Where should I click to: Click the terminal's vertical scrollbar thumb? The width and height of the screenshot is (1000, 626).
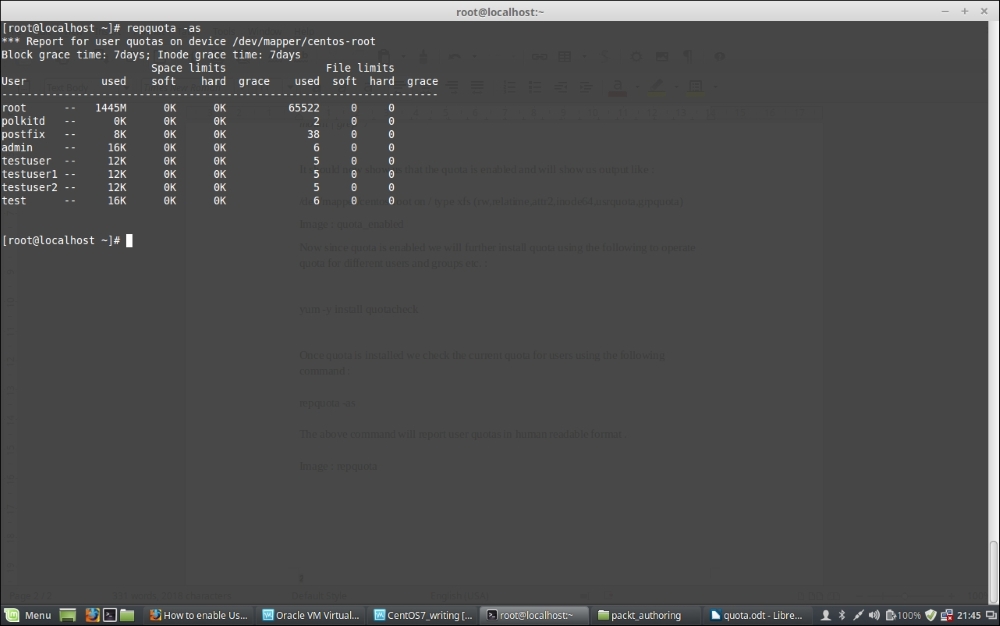point(993,571)
